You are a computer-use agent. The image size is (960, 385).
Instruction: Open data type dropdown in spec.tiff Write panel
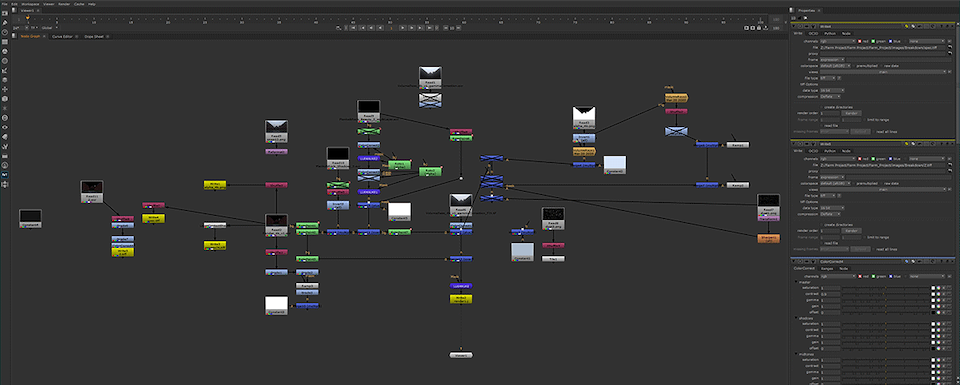(x=832, y=91)
